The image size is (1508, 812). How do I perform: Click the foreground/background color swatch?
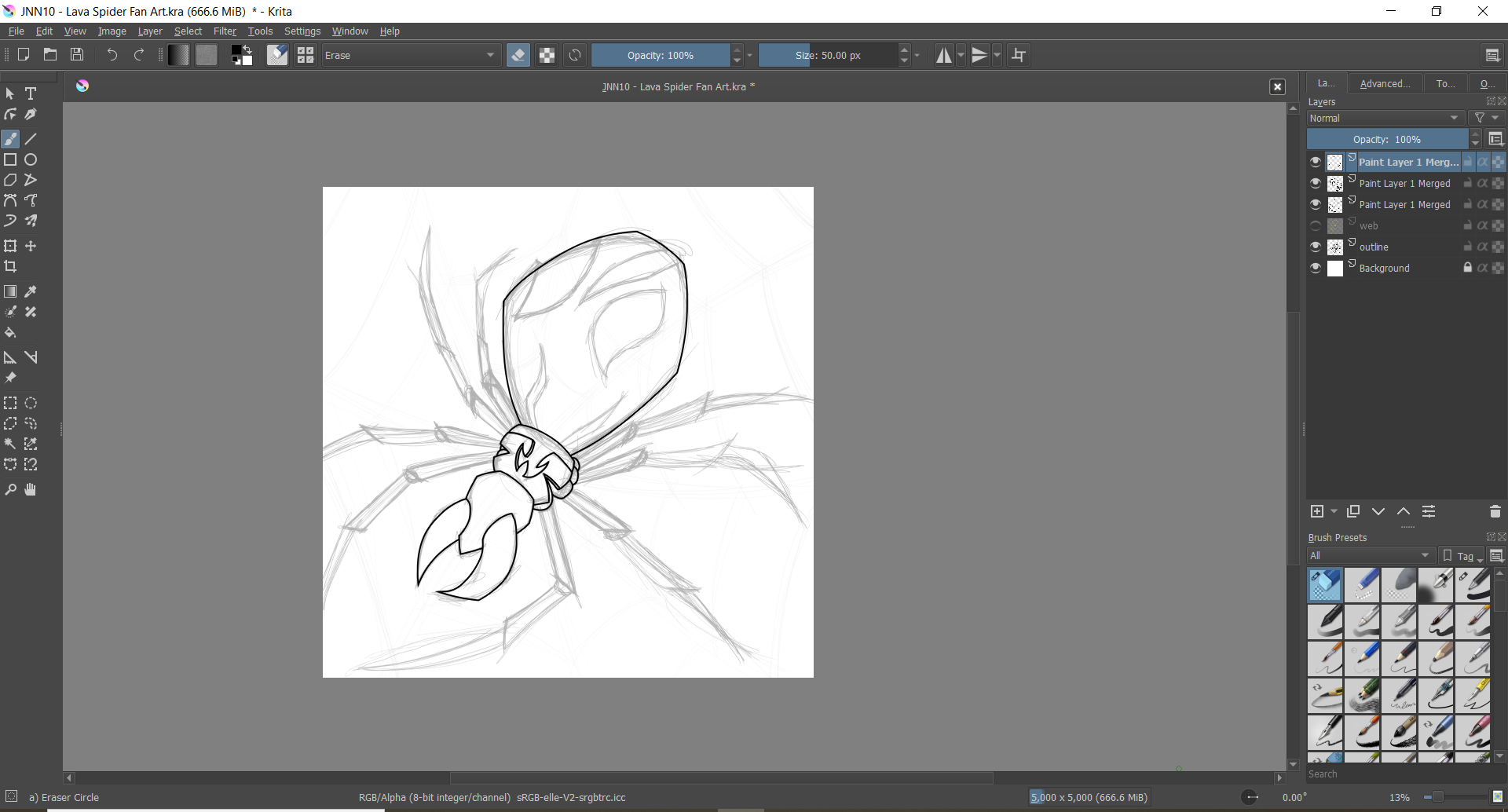(242, 55)
